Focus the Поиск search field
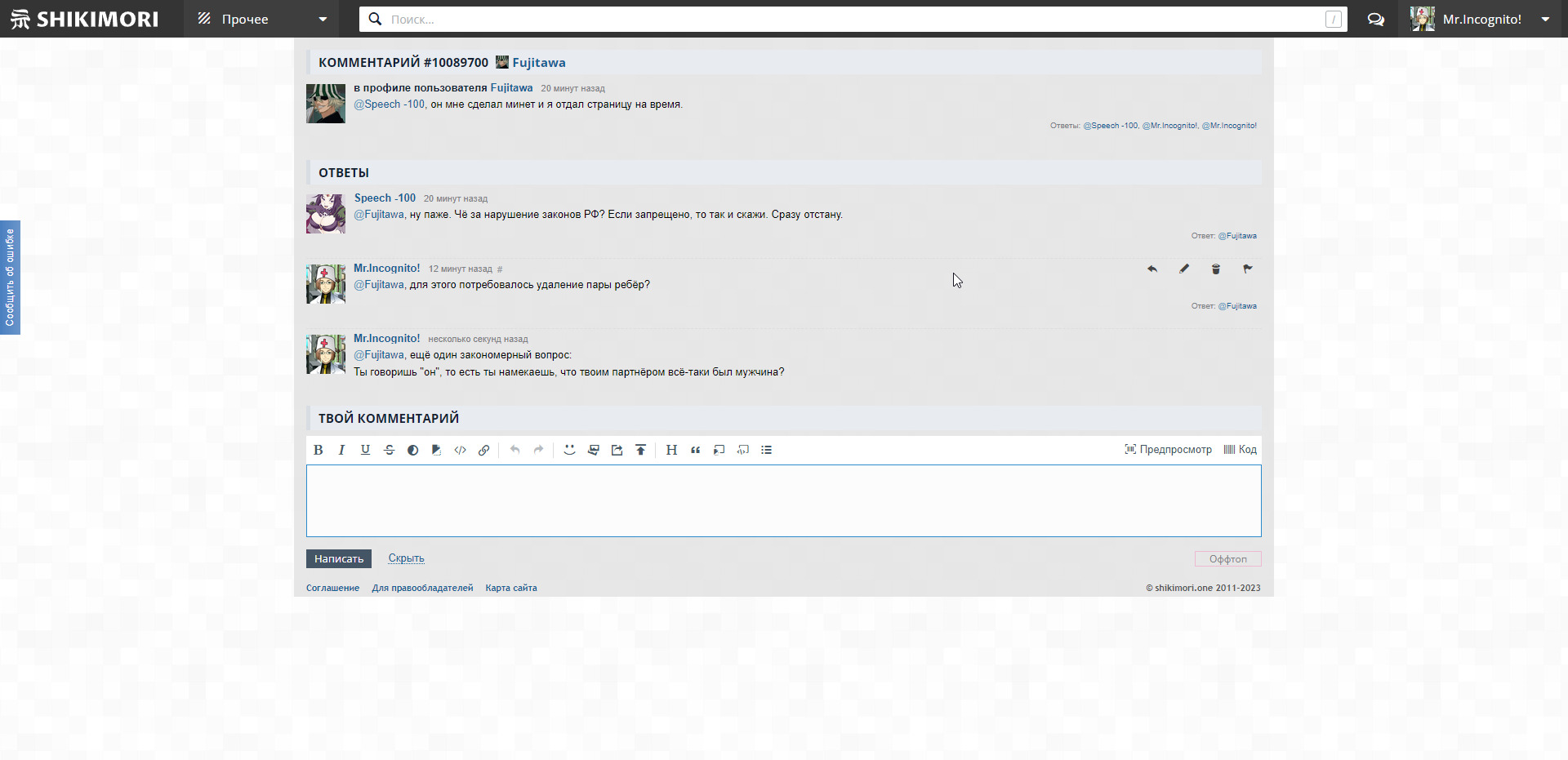Viewport: 1568px width, 760px height. click(x=849, y=19)
